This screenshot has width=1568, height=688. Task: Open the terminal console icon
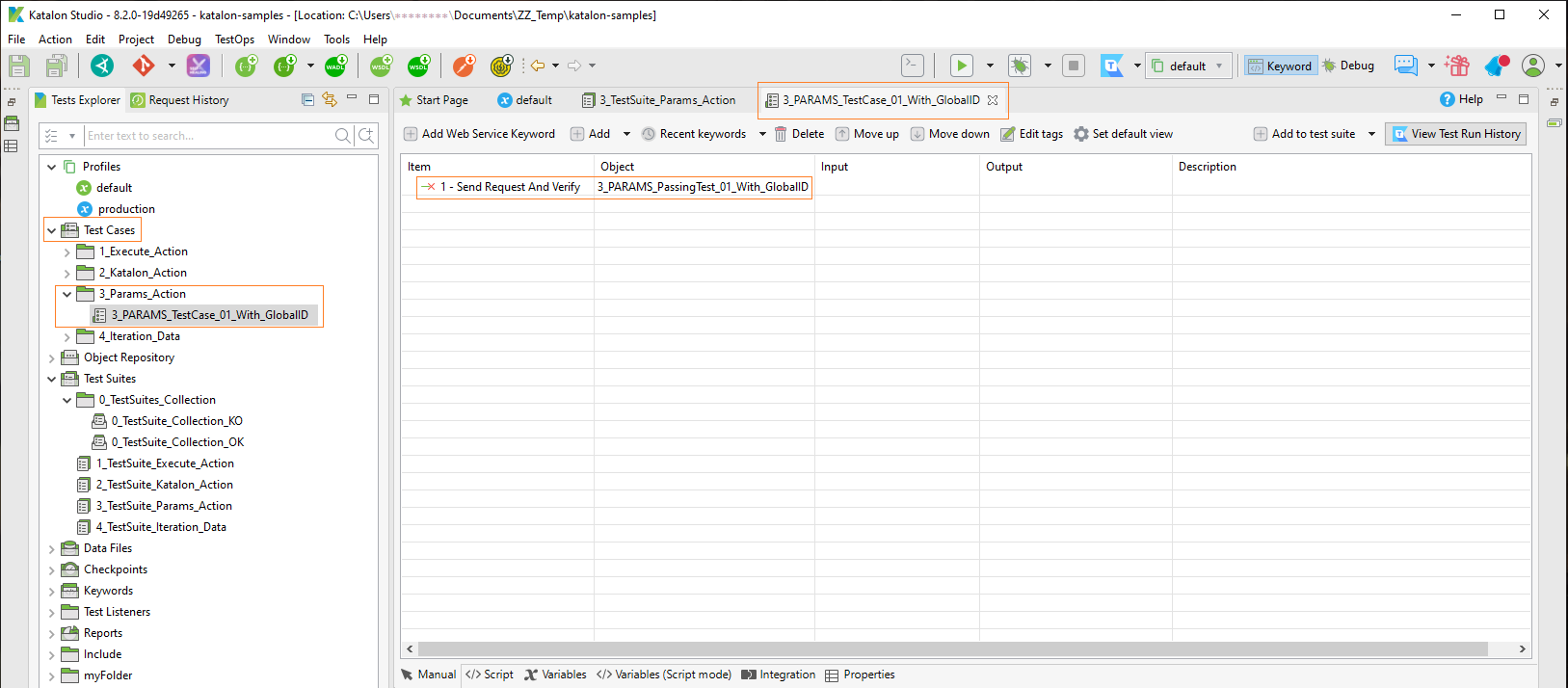[x=912, y=66]
